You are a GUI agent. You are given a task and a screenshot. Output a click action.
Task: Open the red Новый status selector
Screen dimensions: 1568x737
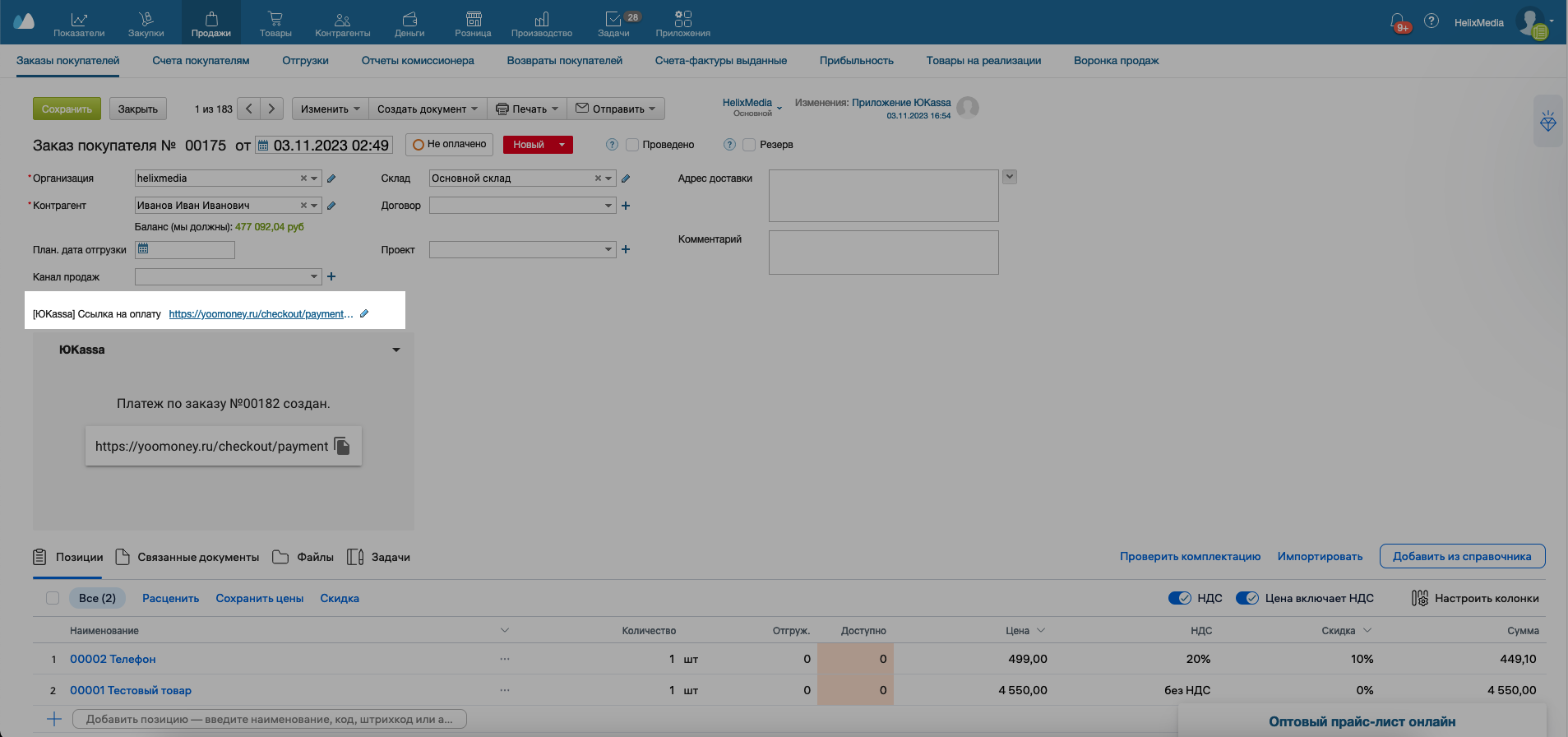coord(538,145)
